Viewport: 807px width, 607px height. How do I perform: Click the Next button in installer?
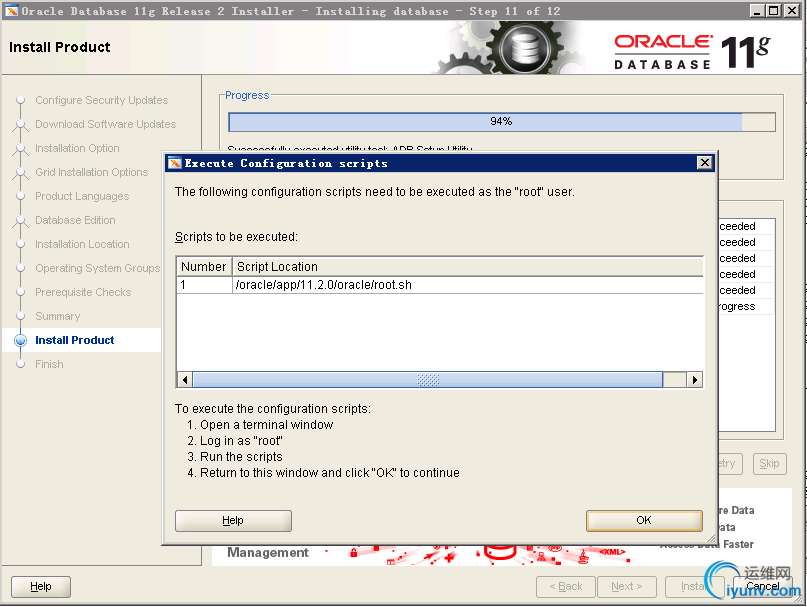(627, 586)
